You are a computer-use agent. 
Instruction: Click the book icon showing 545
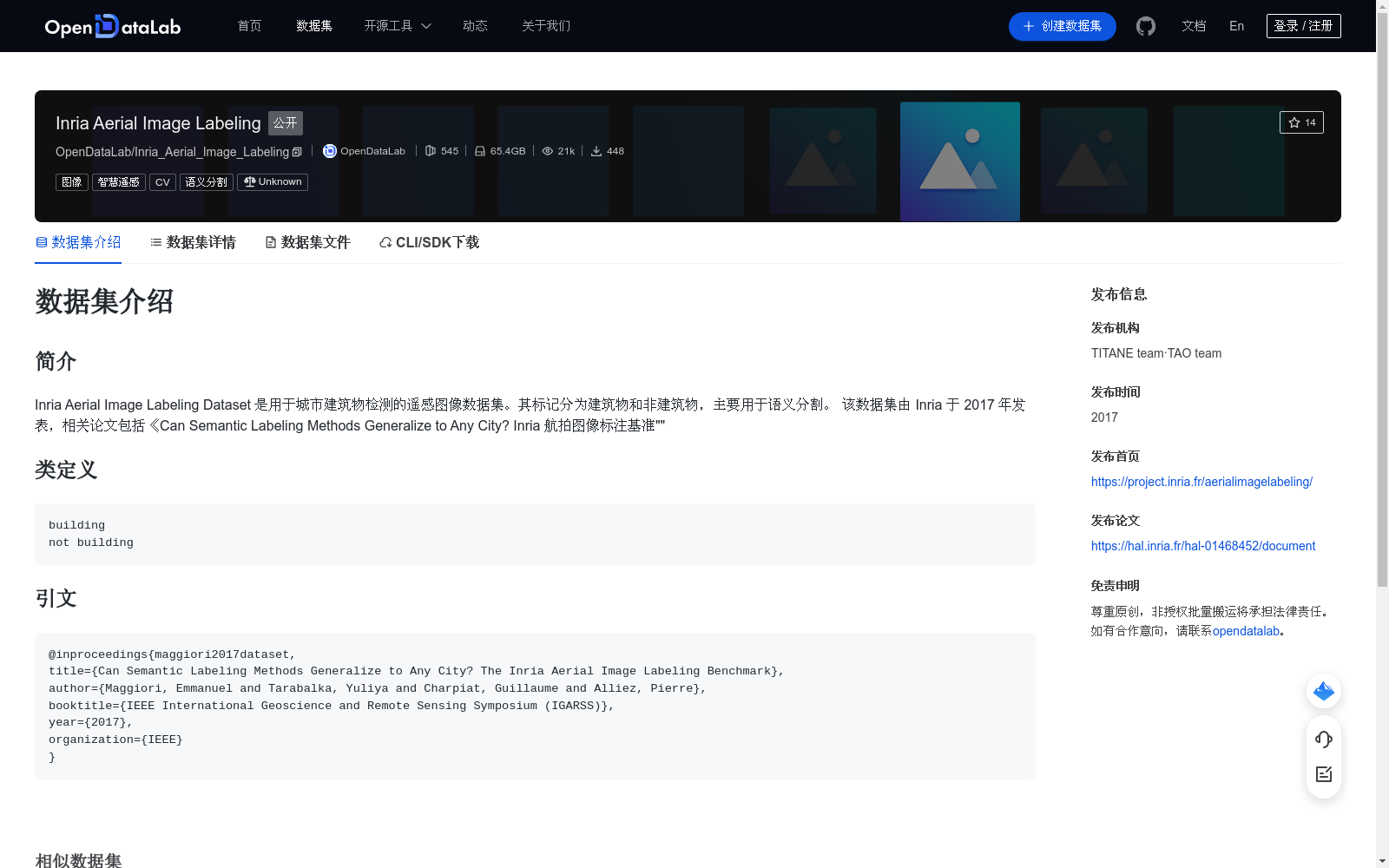tap(431, 150)
